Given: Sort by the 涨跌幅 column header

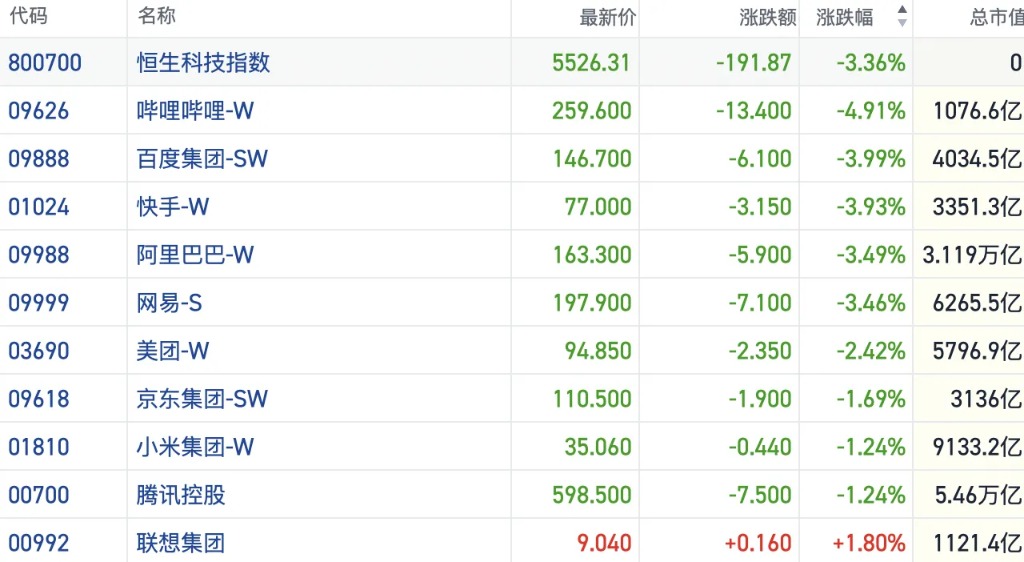Looking at the screenshot, I should click(x=845, y=17).
